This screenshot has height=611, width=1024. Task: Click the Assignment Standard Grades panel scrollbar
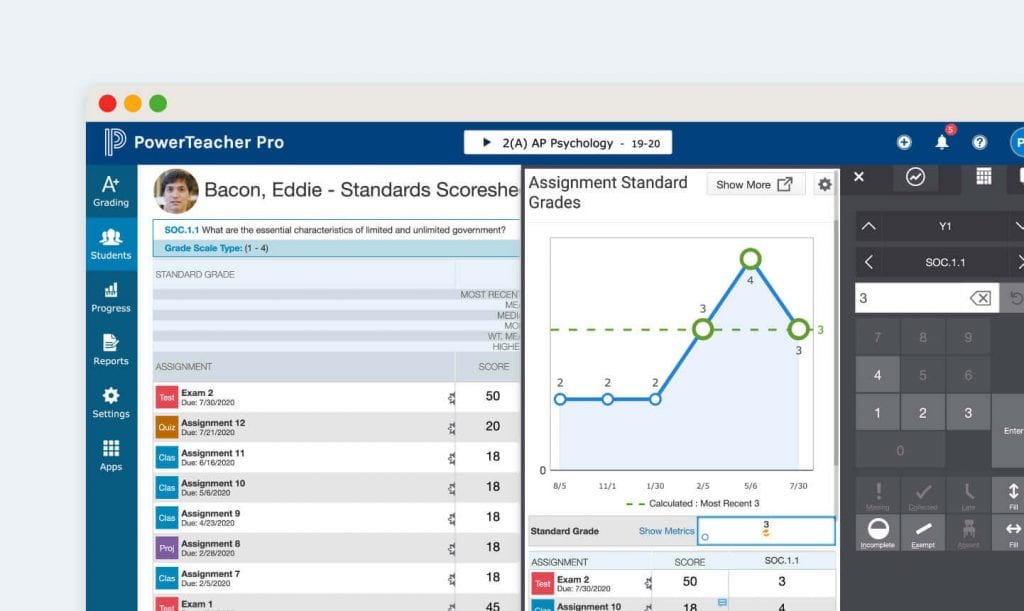click(837, 344)
